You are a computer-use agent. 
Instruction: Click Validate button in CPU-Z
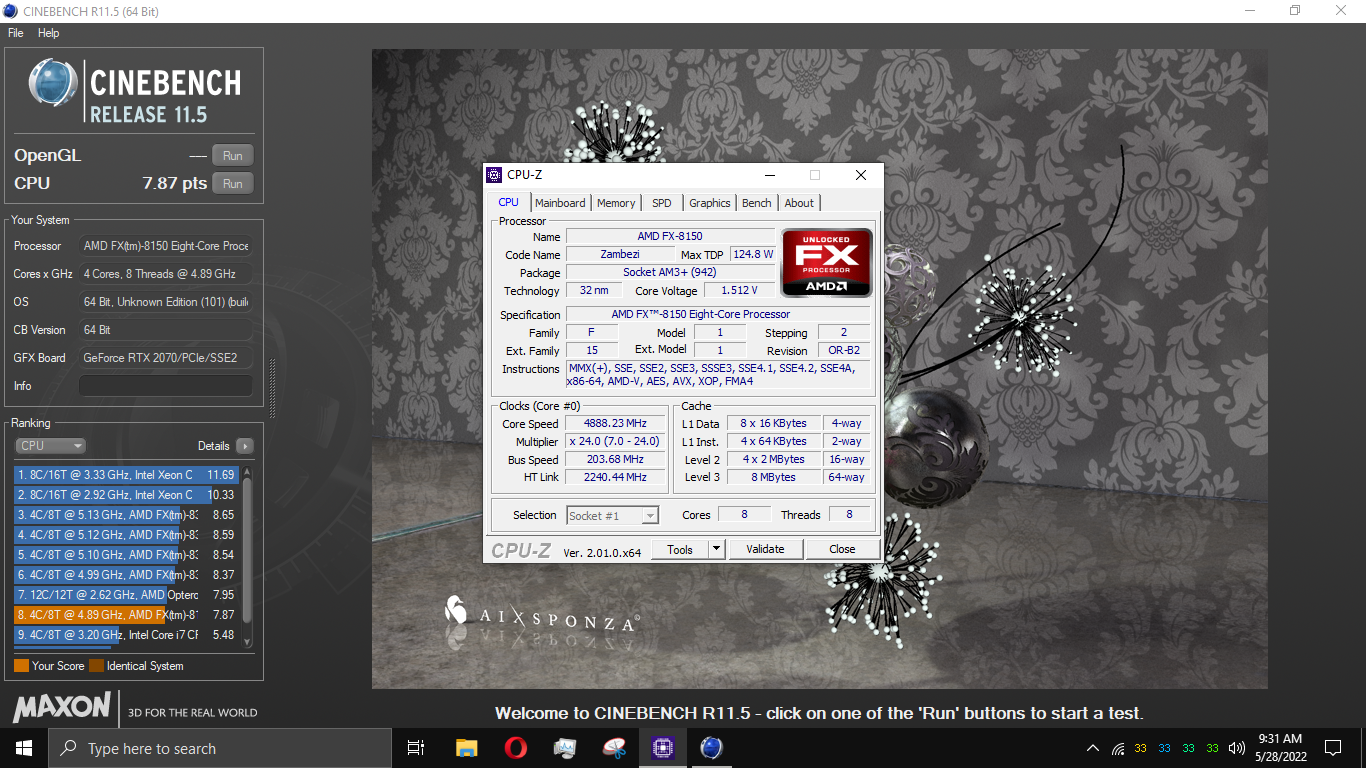click(765, 549)
